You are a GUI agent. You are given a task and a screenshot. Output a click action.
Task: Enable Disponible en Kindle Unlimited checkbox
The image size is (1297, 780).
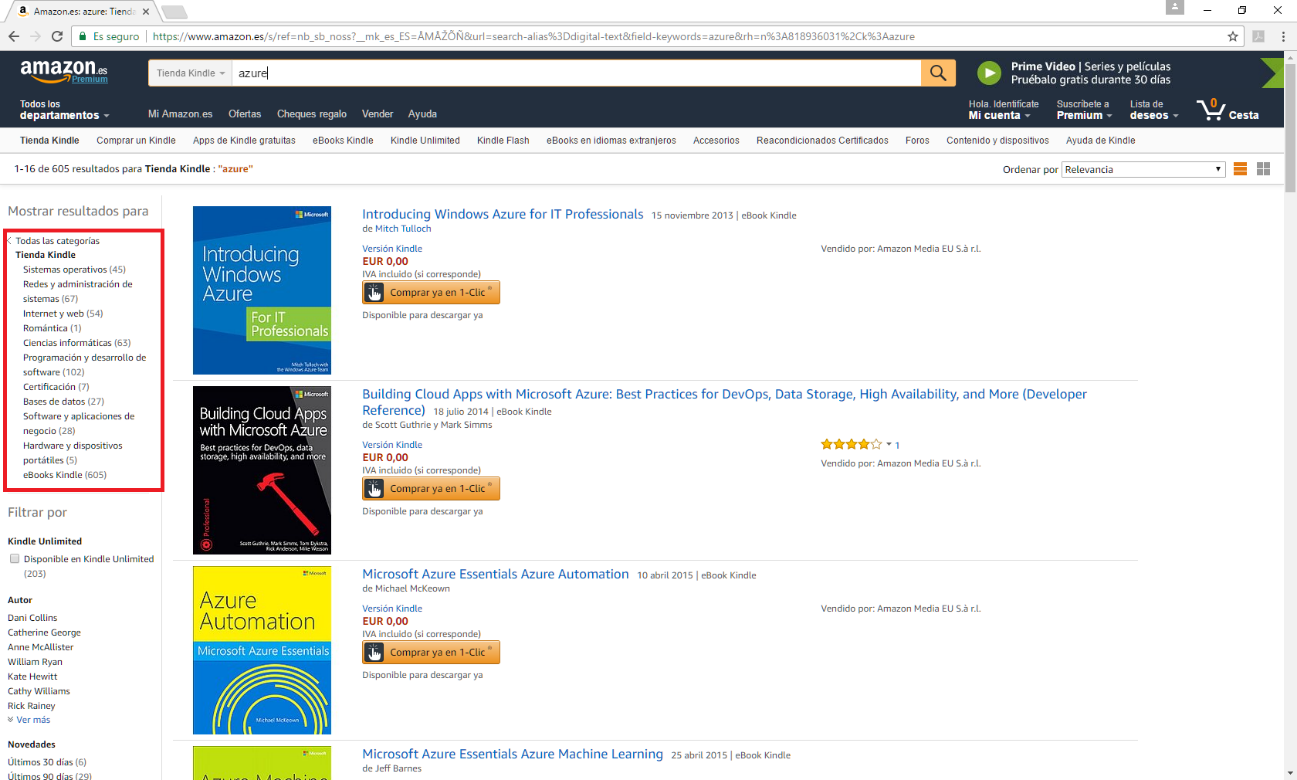(15, 559)
